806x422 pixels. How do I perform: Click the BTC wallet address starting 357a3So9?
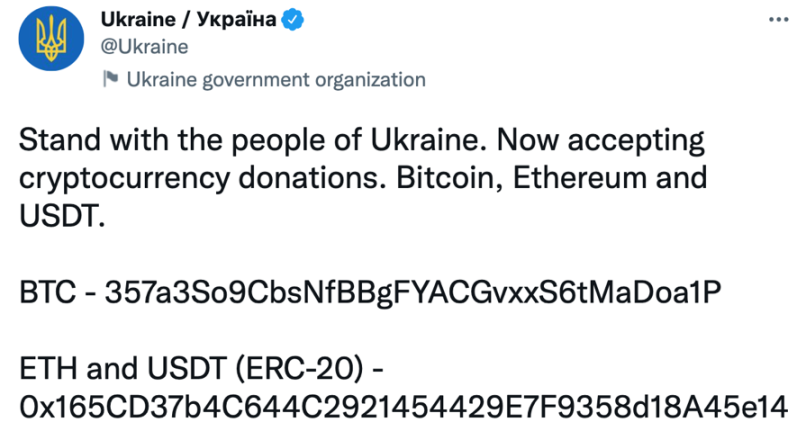[412, 294]
